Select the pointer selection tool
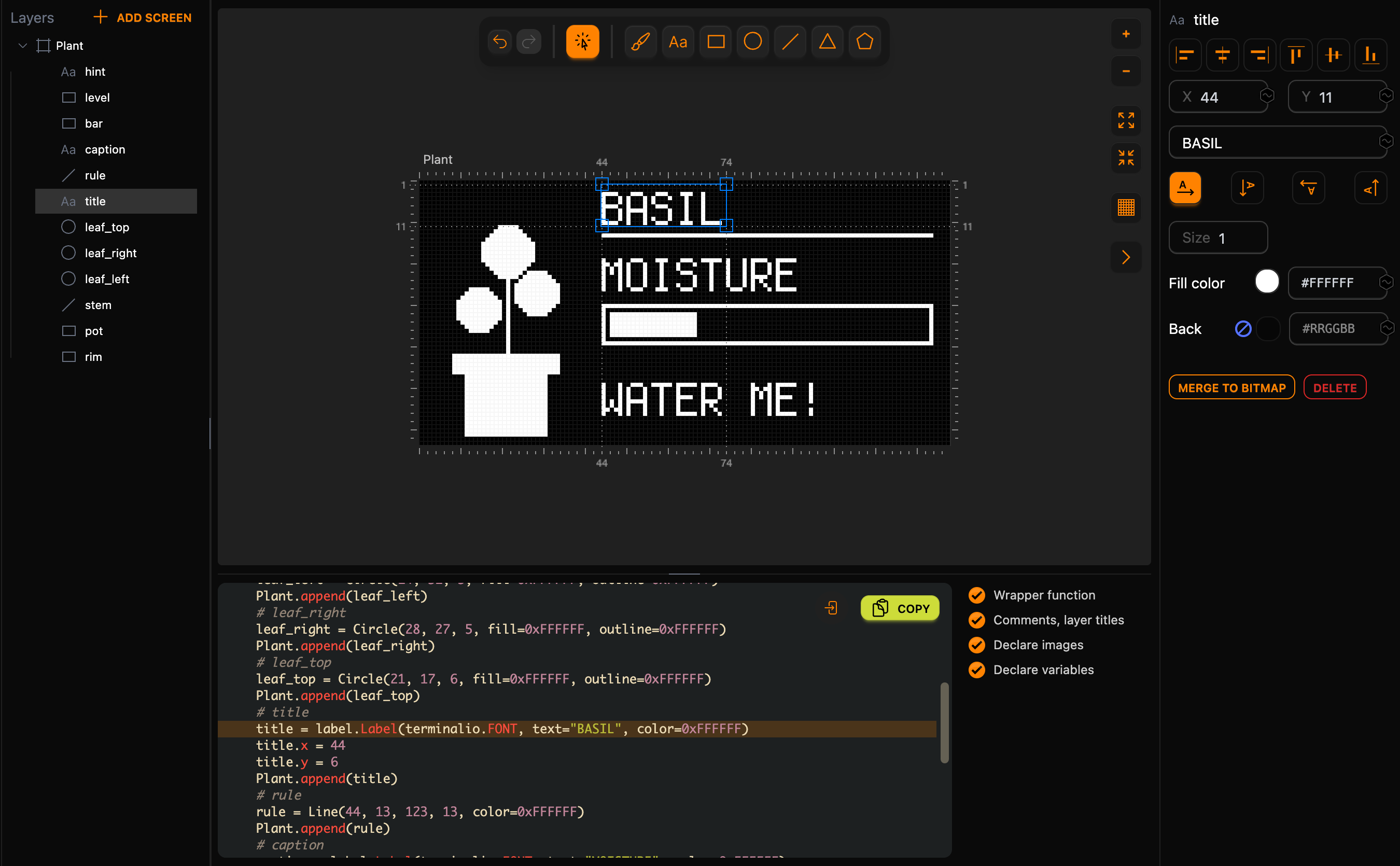The image size is (1400, 866). click(582, 42)
